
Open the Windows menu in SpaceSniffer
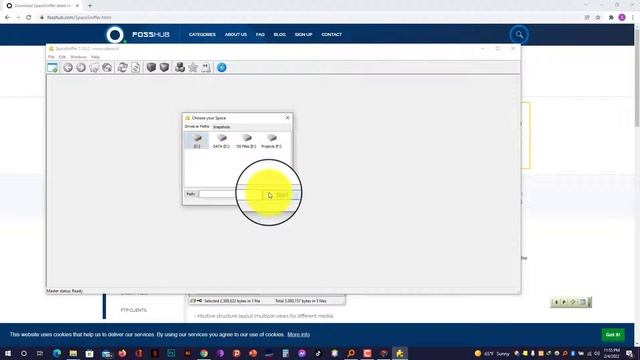78,57
